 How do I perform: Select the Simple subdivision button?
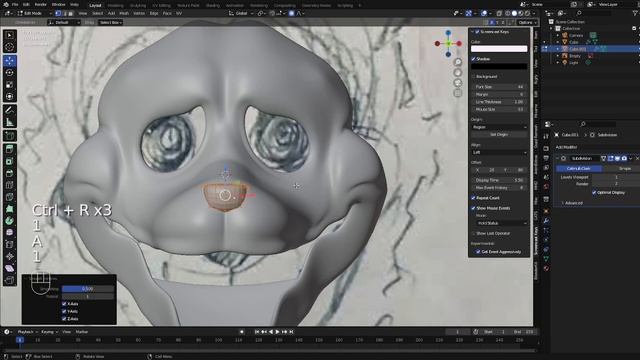click(x=625, y=168)
